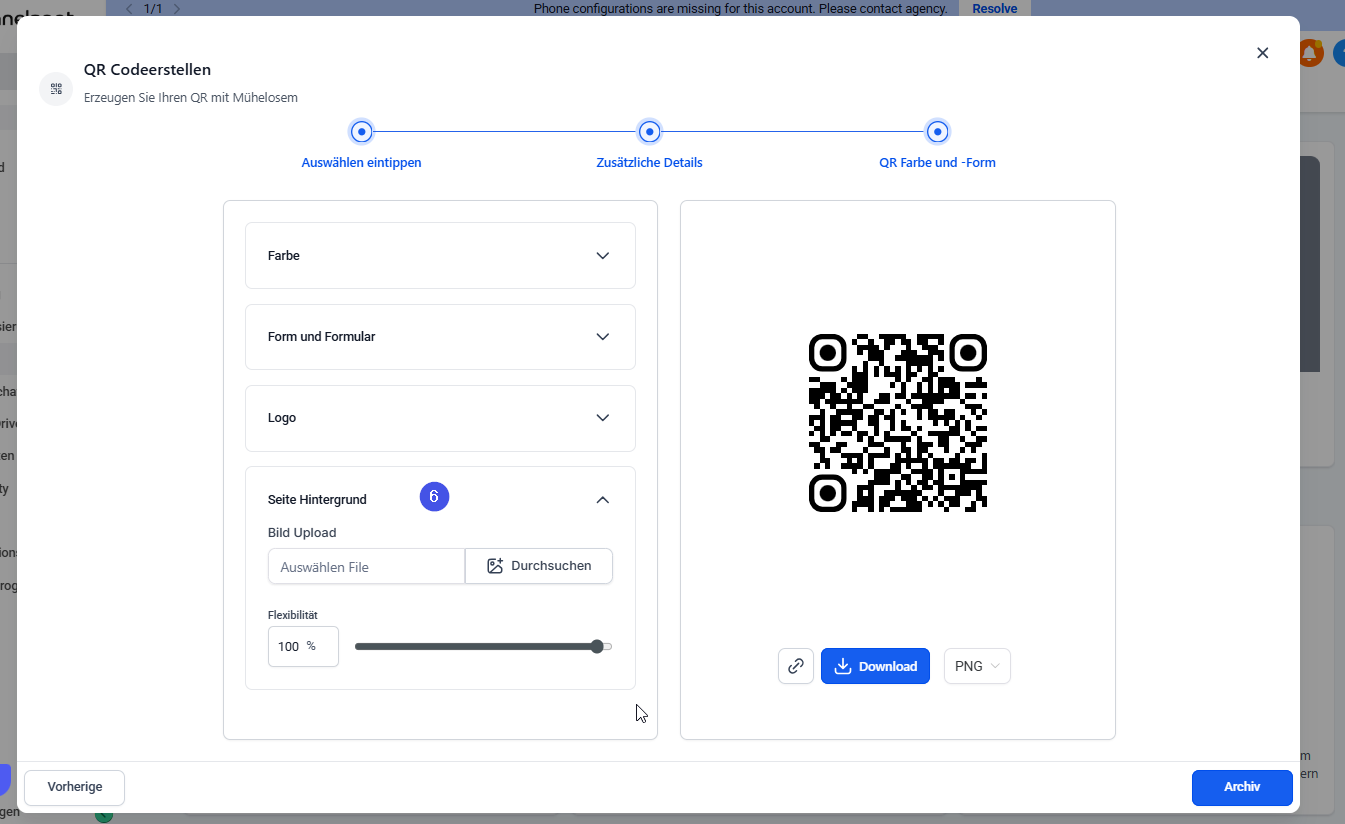Open the notification bell behind the dialog

point(1310,53)
